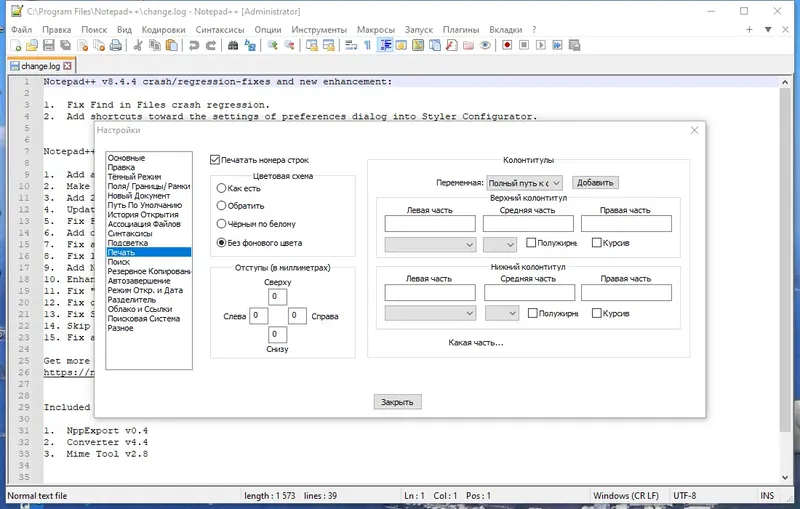Click the Cut (scissors) toolbar icon

click(x=137, y=45)
